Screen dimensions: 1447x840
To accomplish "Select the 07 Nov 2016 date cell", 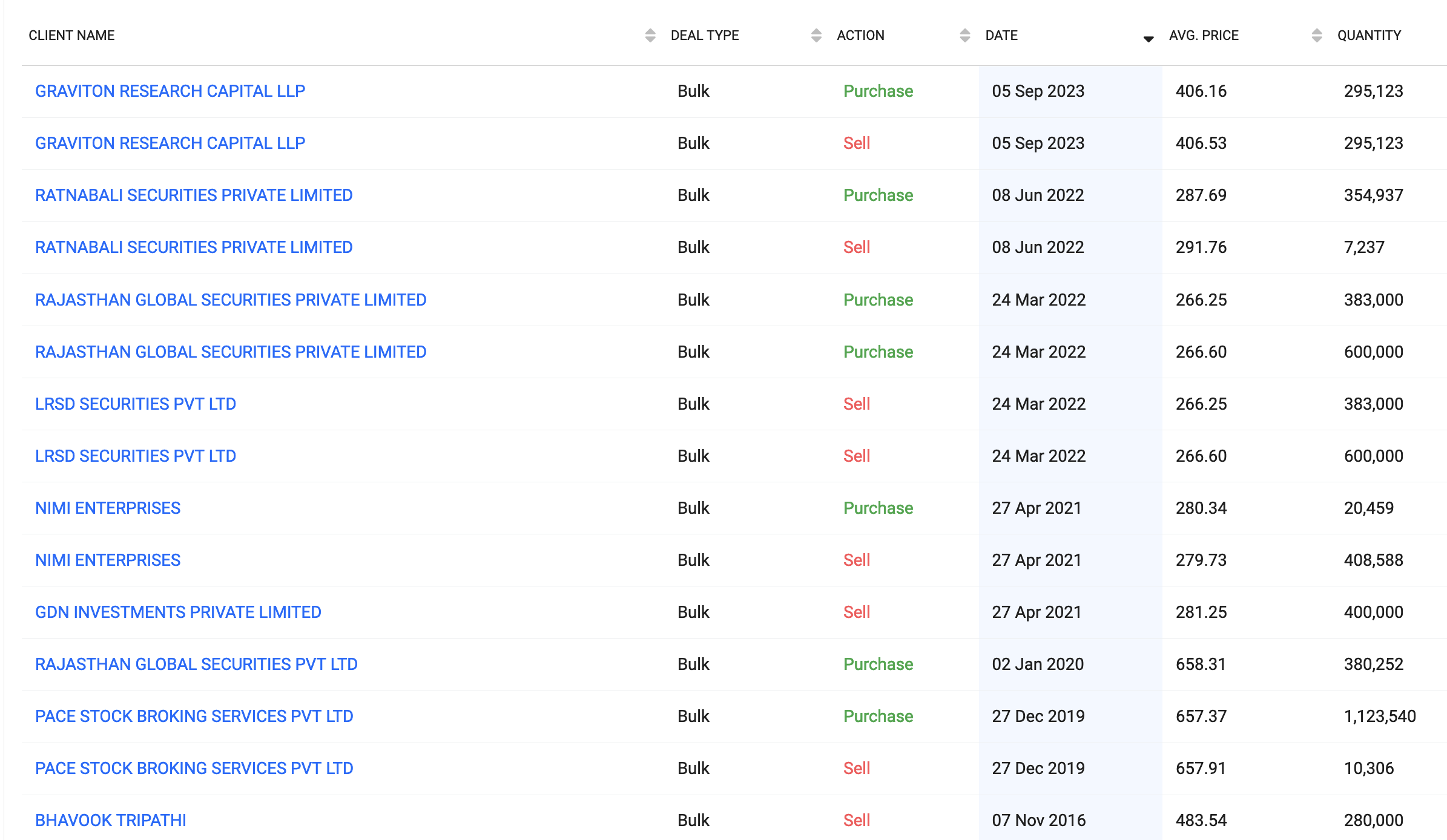I will point(1039,821).
